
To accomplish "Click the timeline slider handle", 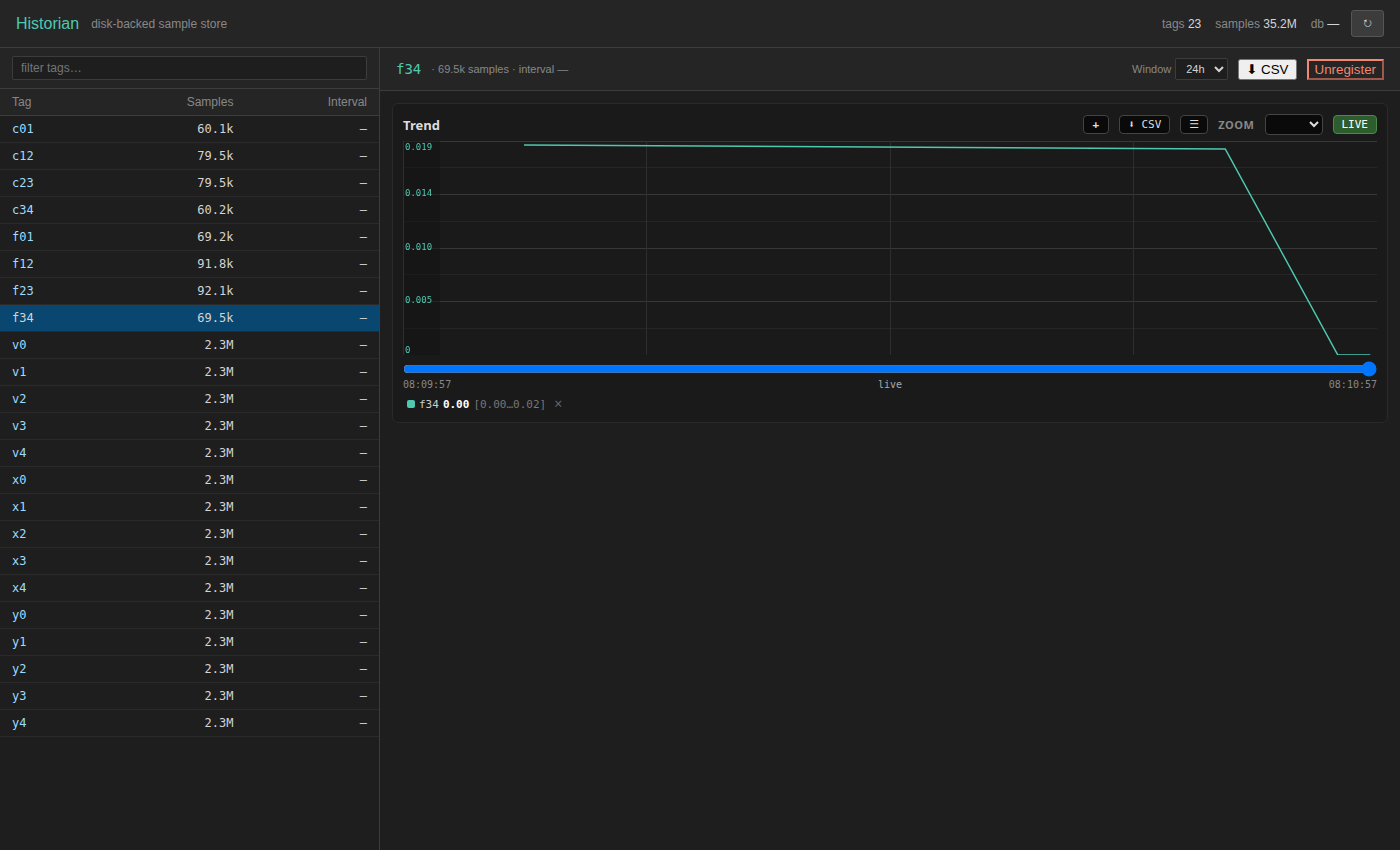I will tap(1369, 369).
